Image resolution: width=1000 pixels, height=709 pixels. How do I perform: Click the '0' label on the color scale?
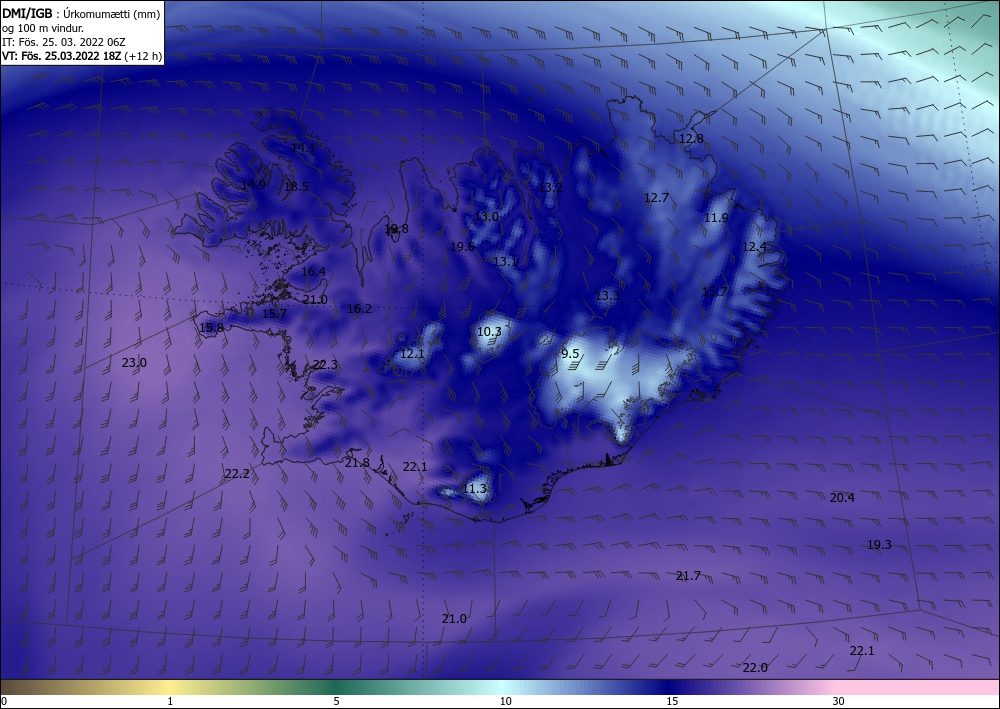point(4,702)
